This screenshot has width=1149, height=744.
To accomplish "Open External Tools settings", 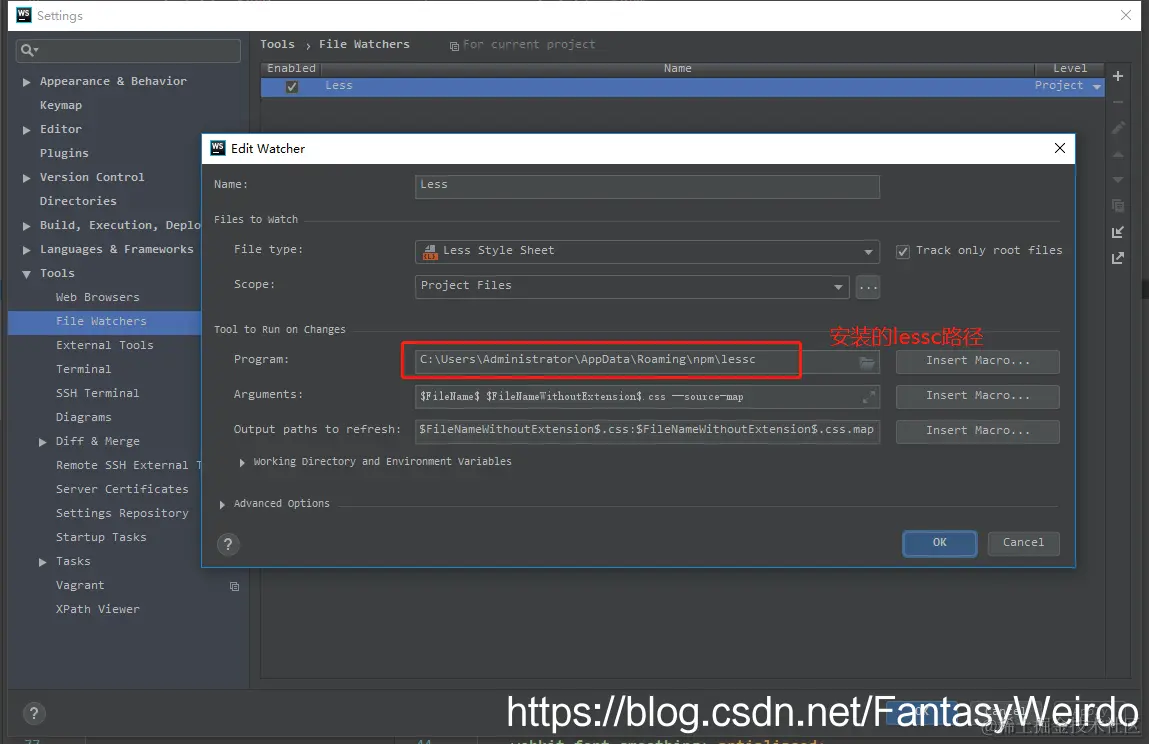I will pos(105,345).
